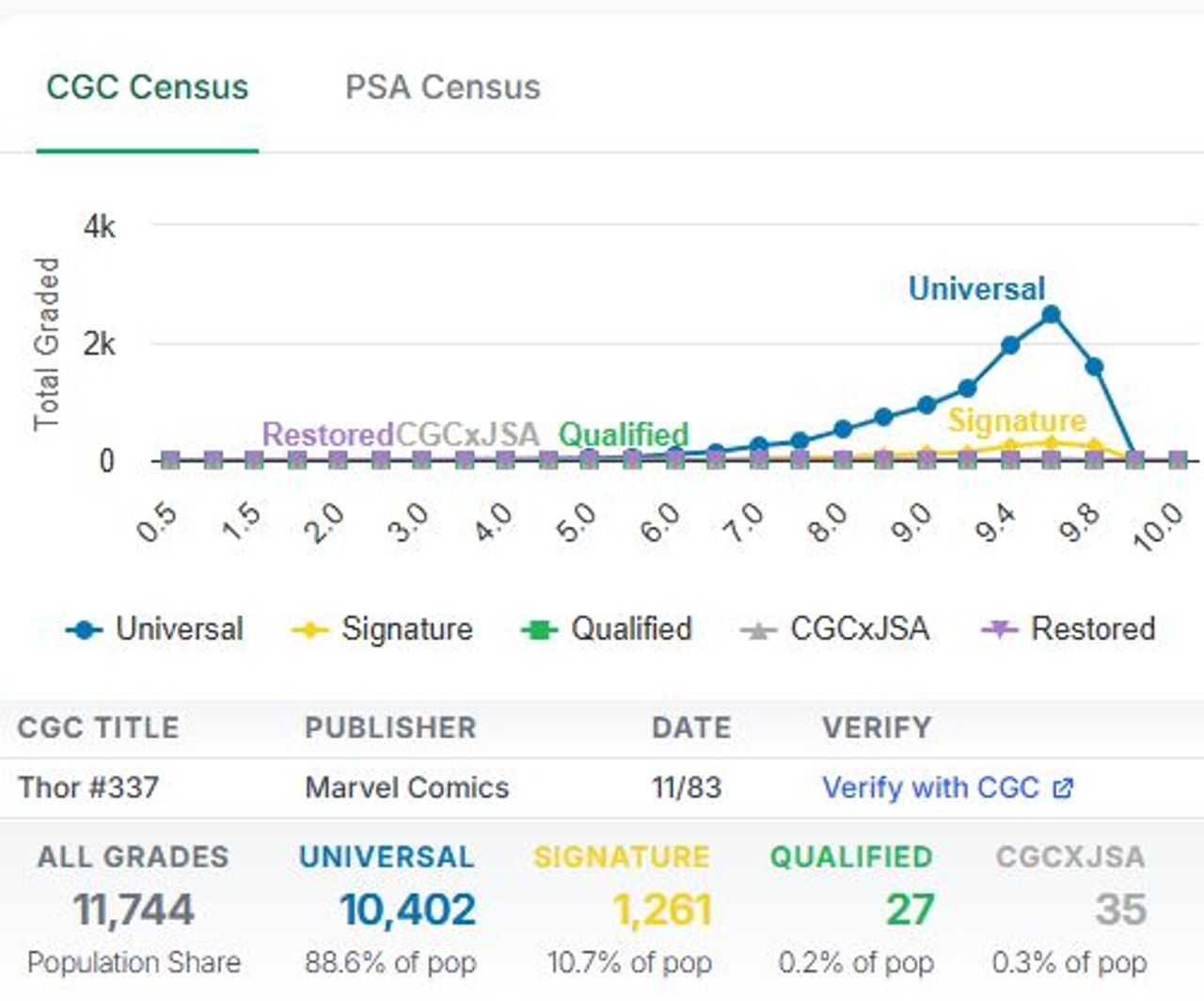Viewport: 1204px width, 1001px height.
Task: Click the blue Universal legend marker icon
Action: (84, 630)
